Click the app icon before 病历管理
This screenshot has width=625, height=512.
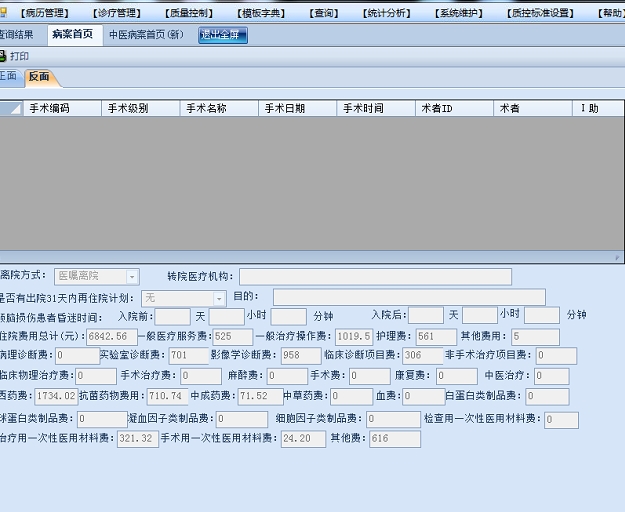point(3,13)
